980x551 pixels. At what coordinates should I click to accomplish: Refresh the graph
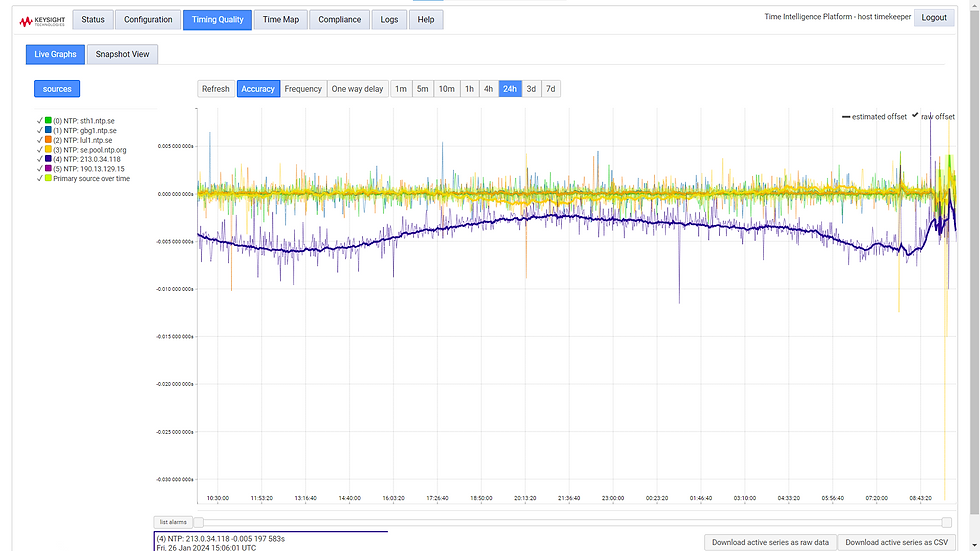coord(216,89)
